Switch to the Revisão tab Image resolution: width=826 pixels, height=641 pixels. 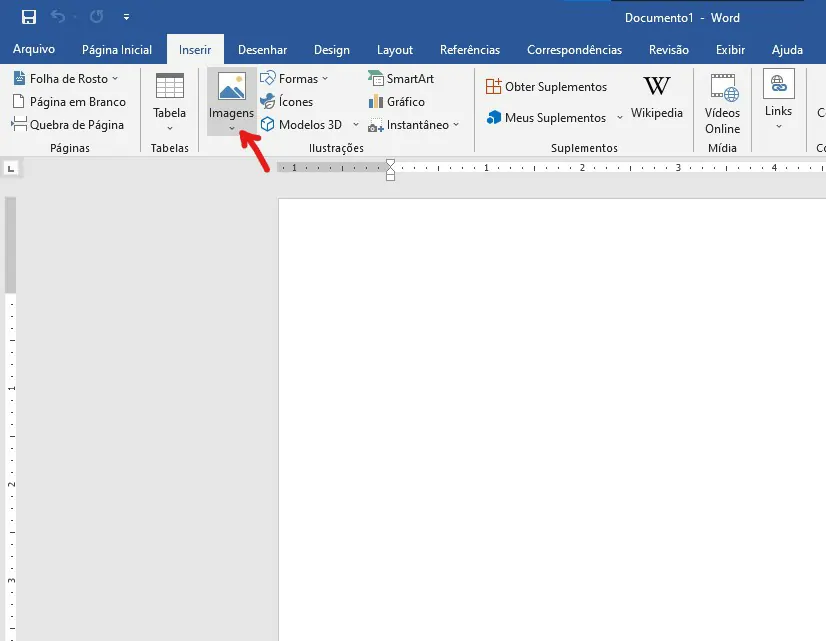(x=668, y=50)
